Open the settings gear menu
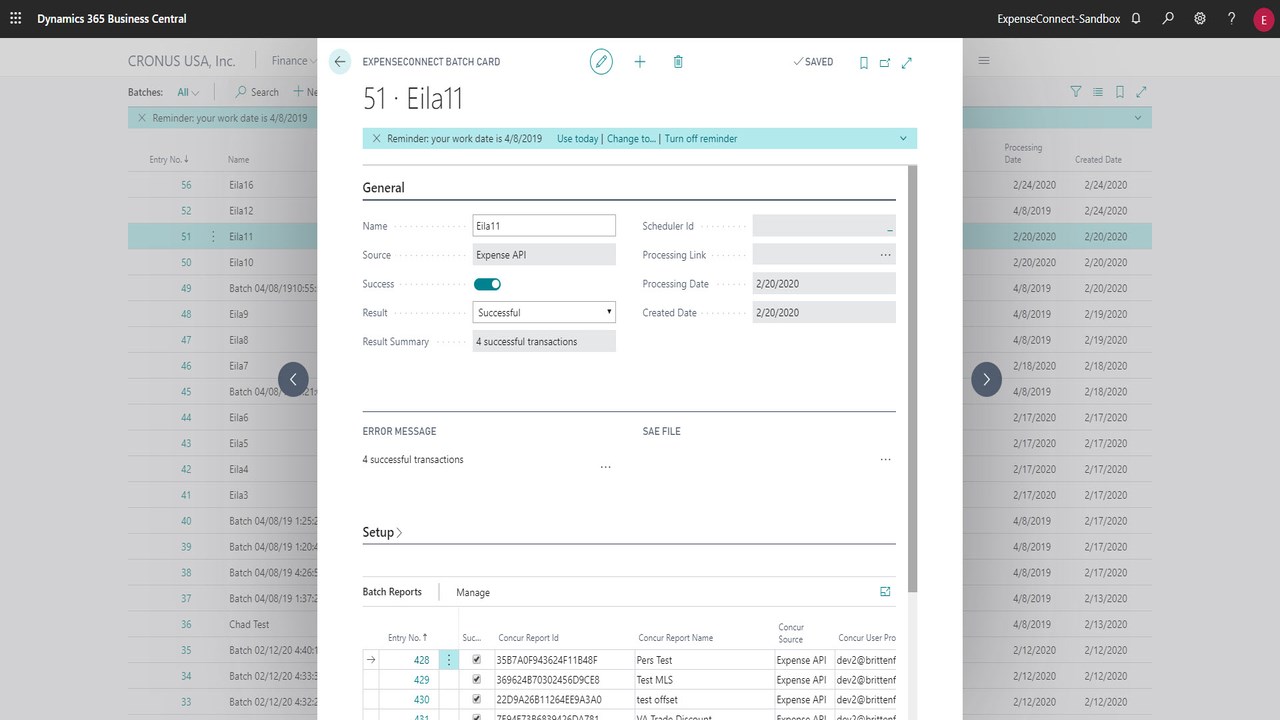Viewport: 1280px width, 720px height. (1200, 19)
